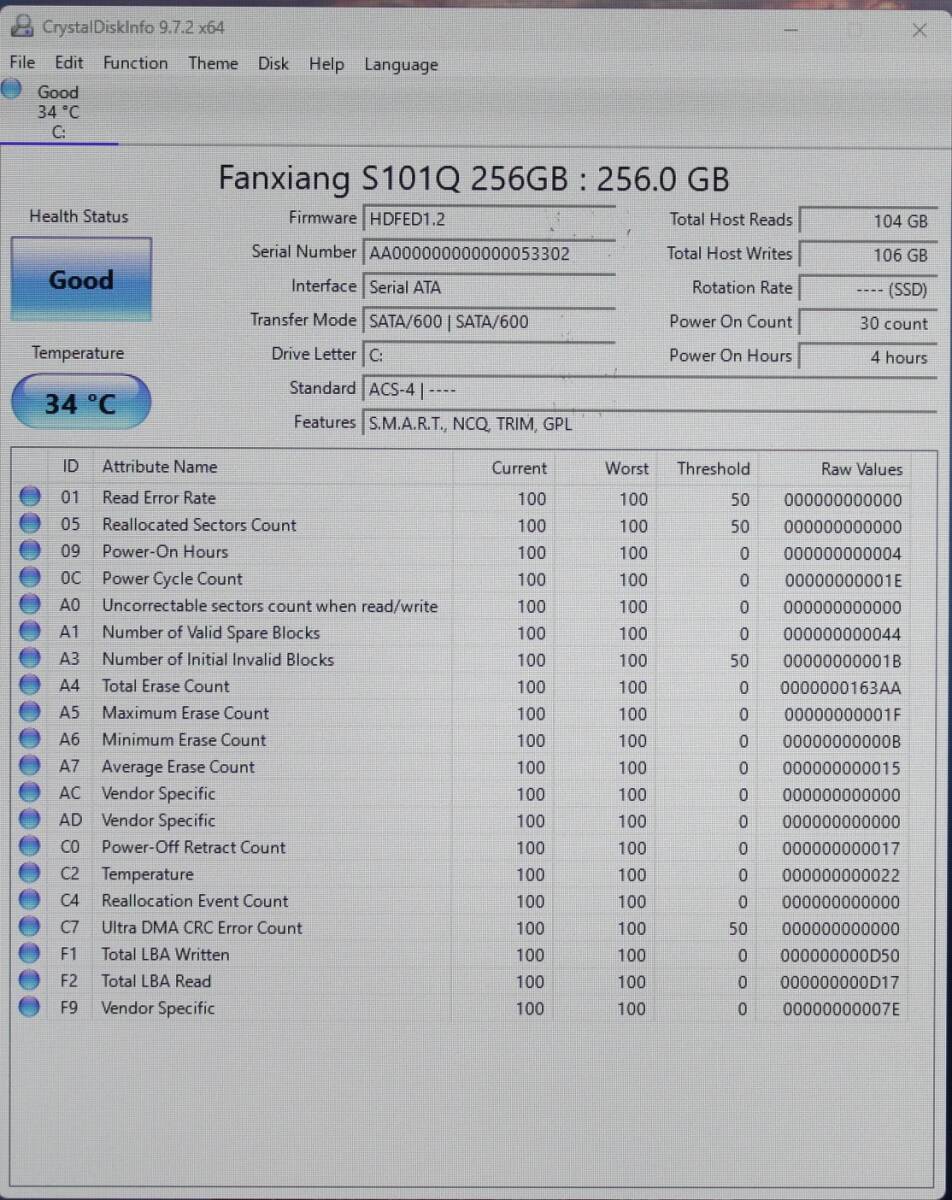Select the C: drive Good 34 °C tab
This screenshot has width=952, height=1200.
coord(58,111)
